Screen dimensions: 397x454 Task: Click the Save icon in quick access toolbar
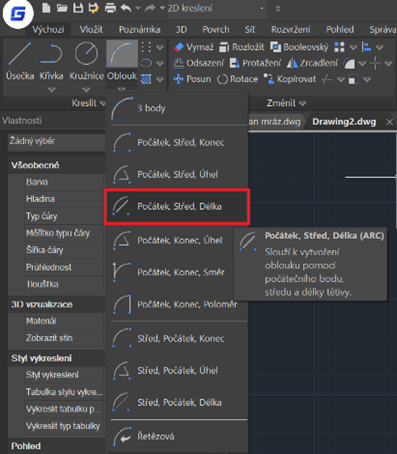click(78, 8)
